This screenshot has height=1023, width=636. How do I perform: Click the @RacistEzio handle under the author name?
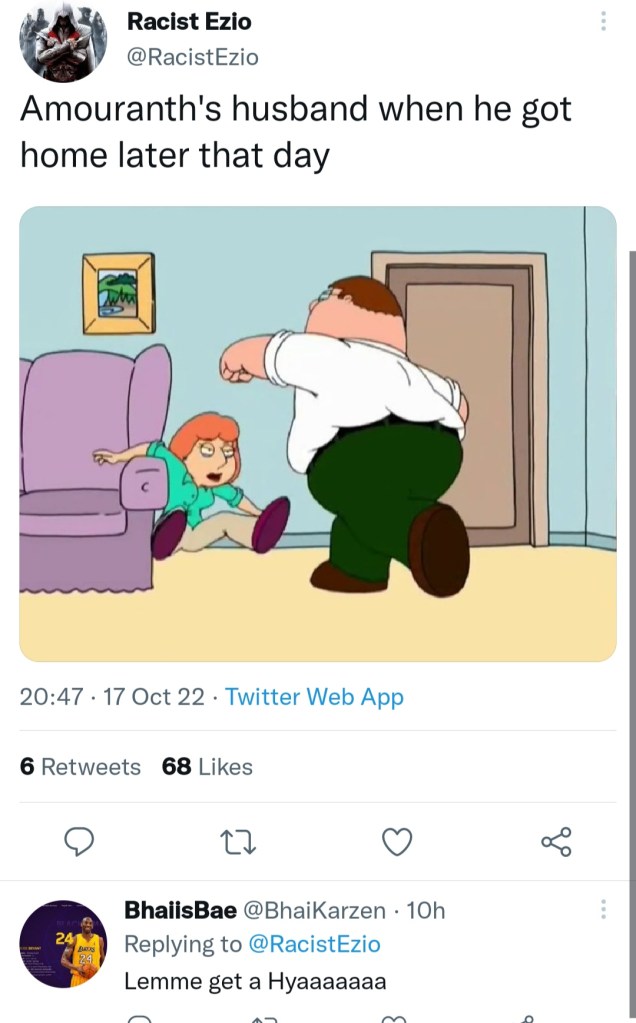pos(193,57)
